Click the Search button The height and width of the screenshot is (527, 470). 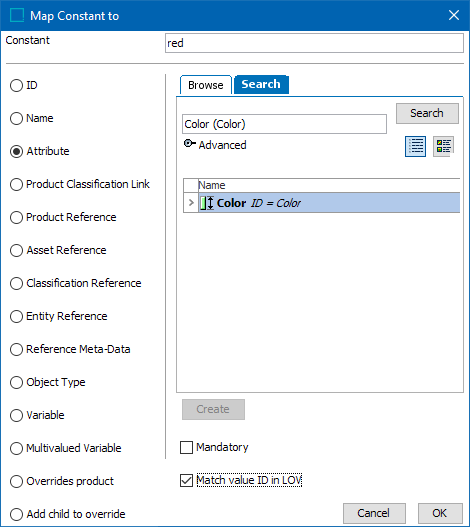pyautogui.click(x=427, y=113)
